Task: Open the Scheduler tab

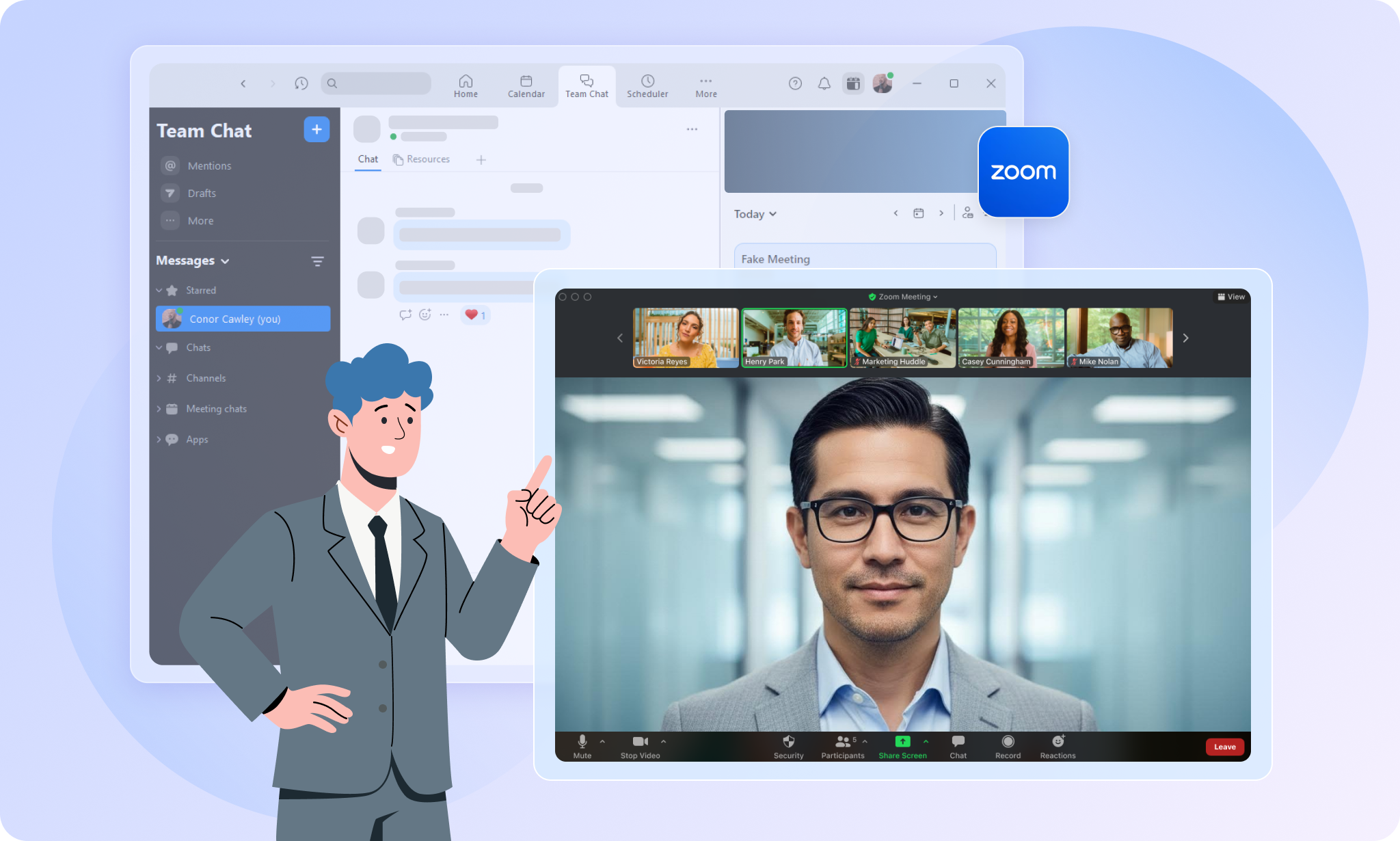Action: click(647, 86)
